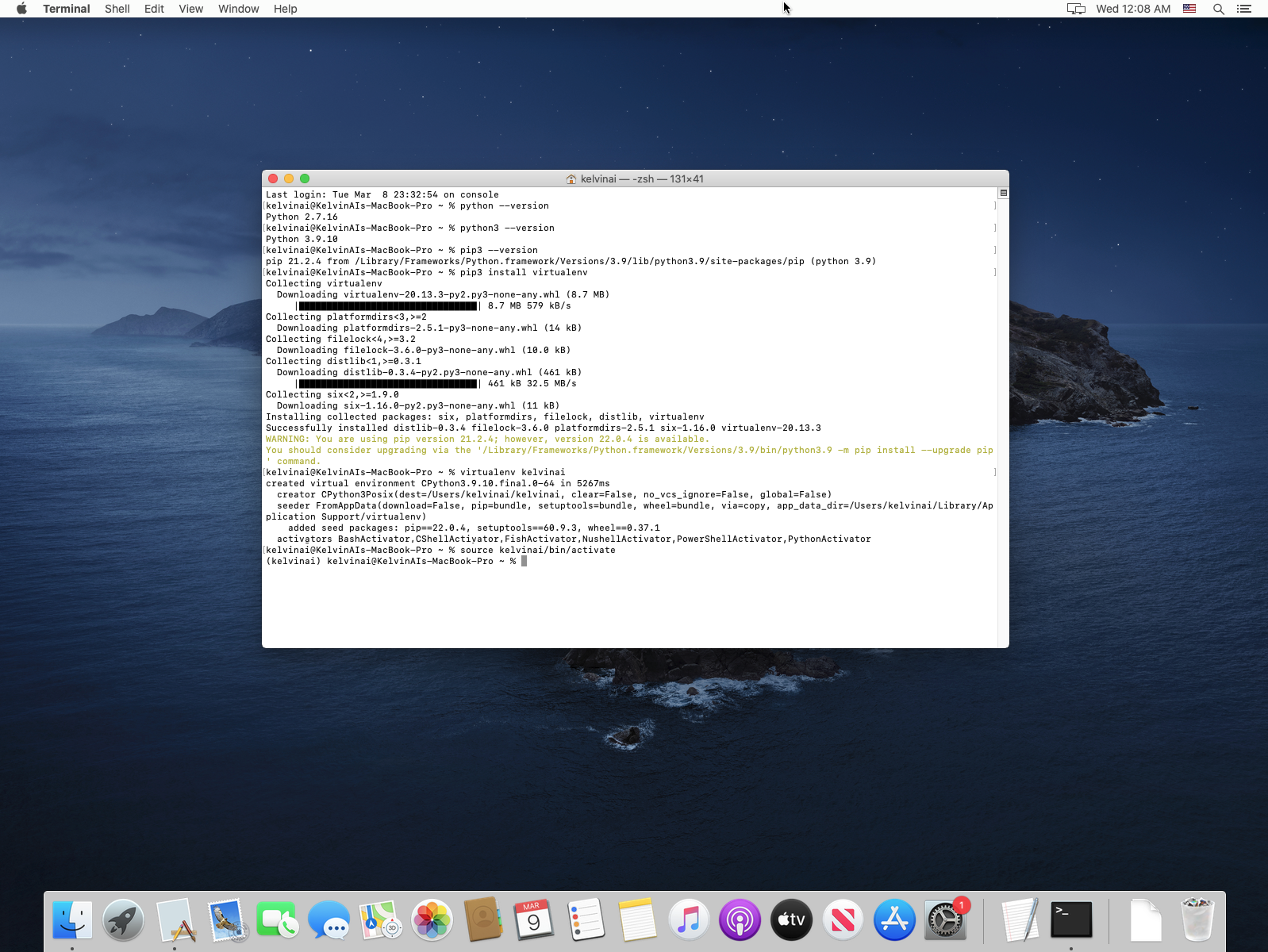Open the Shell menu

(117, 9)
